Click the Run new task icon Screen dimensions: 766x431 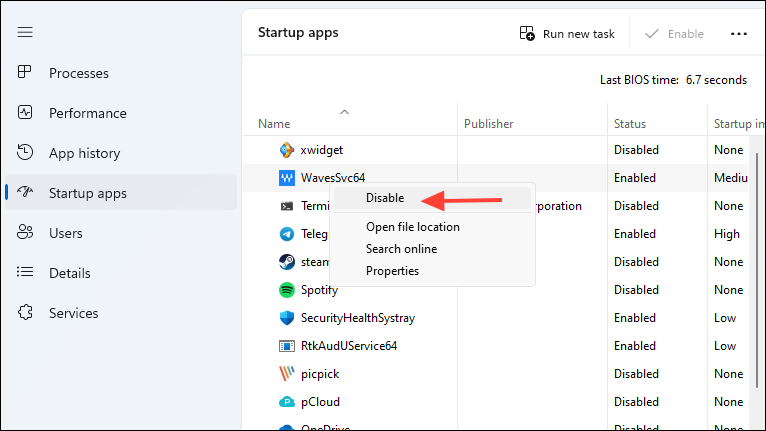527,33
